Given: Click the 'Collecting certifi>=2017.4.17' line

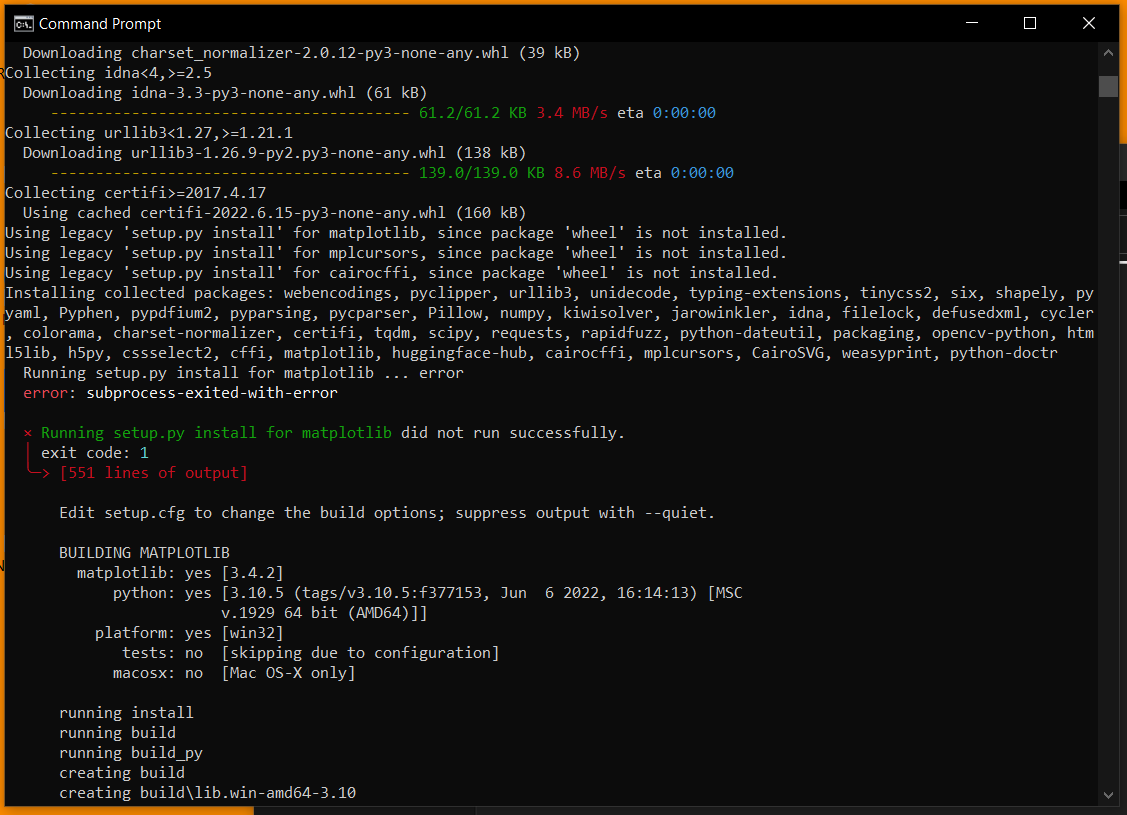Looking at the screenshot, I should [135, 193].
